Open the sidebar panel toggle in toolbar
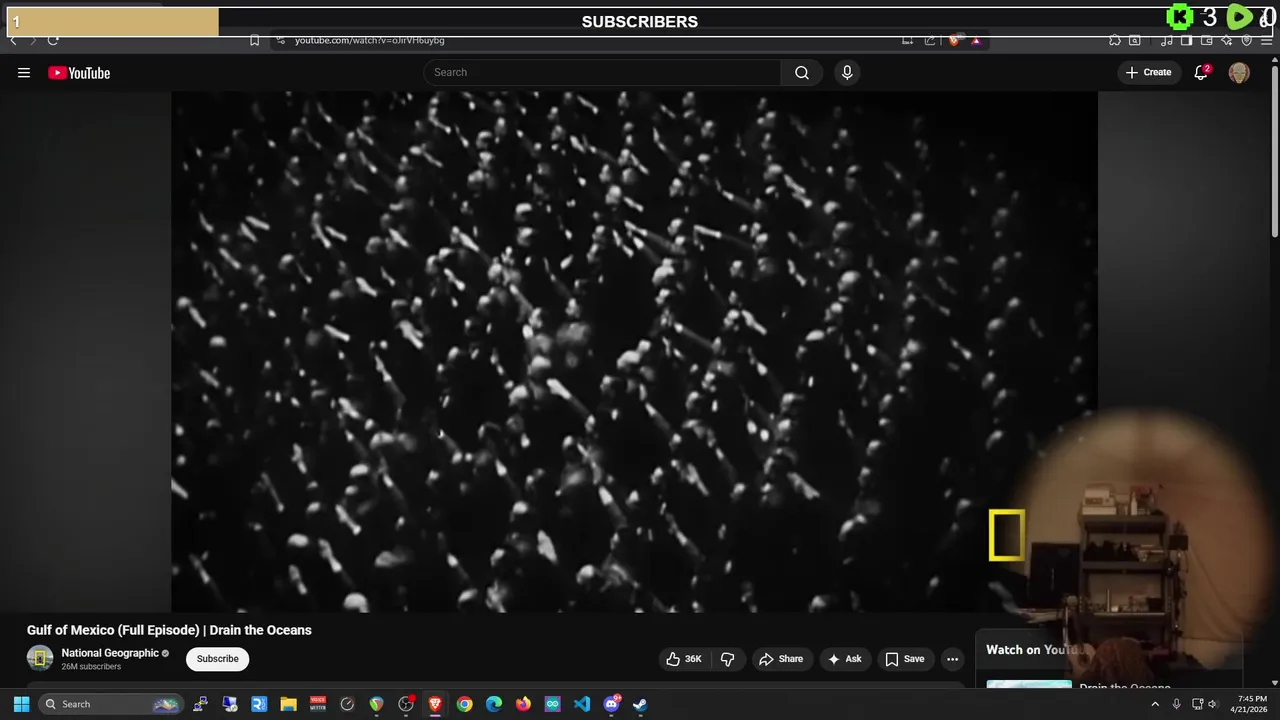This screenshot has height=720, width=1280. (x=1186, y=40)
